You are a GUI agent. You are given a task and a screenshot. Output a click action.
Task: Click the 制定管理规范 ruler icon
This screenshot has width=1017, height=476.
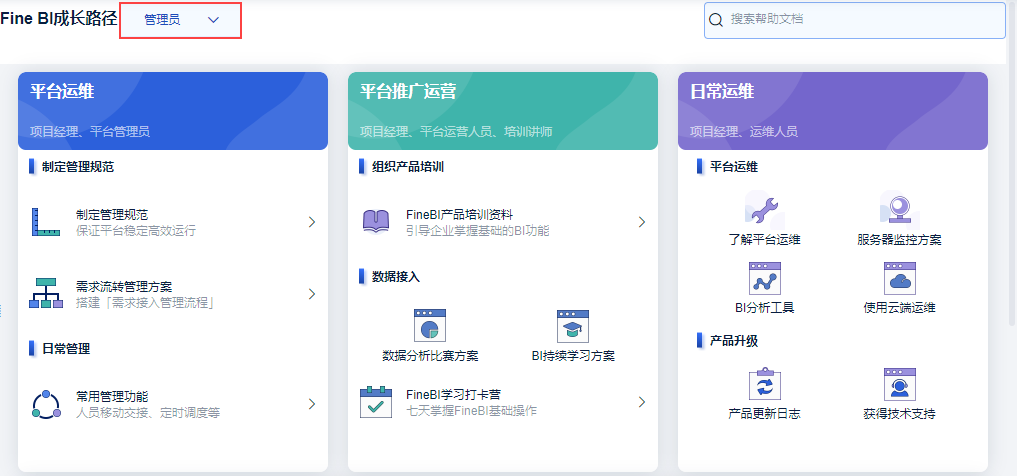coord(45,222)
